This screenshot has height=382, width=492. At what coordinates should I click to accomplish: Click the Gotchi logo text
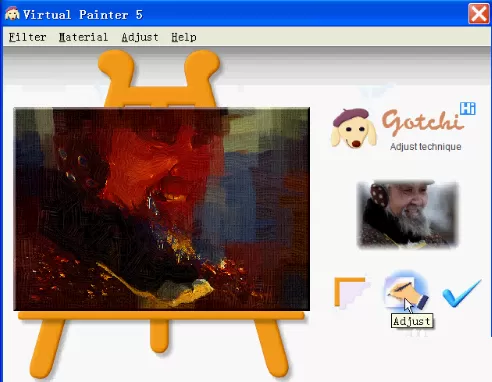click(x=423, y=122)
